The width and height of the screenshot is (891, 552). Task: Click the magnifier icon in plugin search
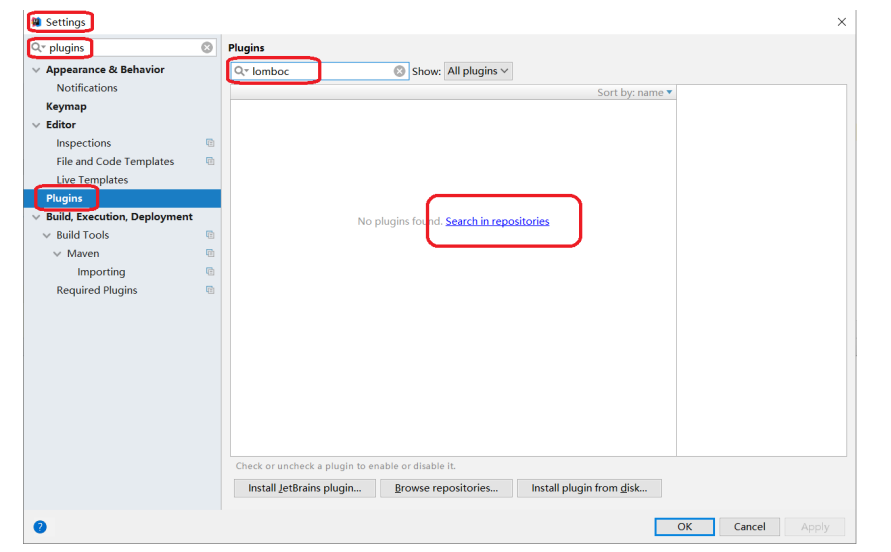click(241, 71)
